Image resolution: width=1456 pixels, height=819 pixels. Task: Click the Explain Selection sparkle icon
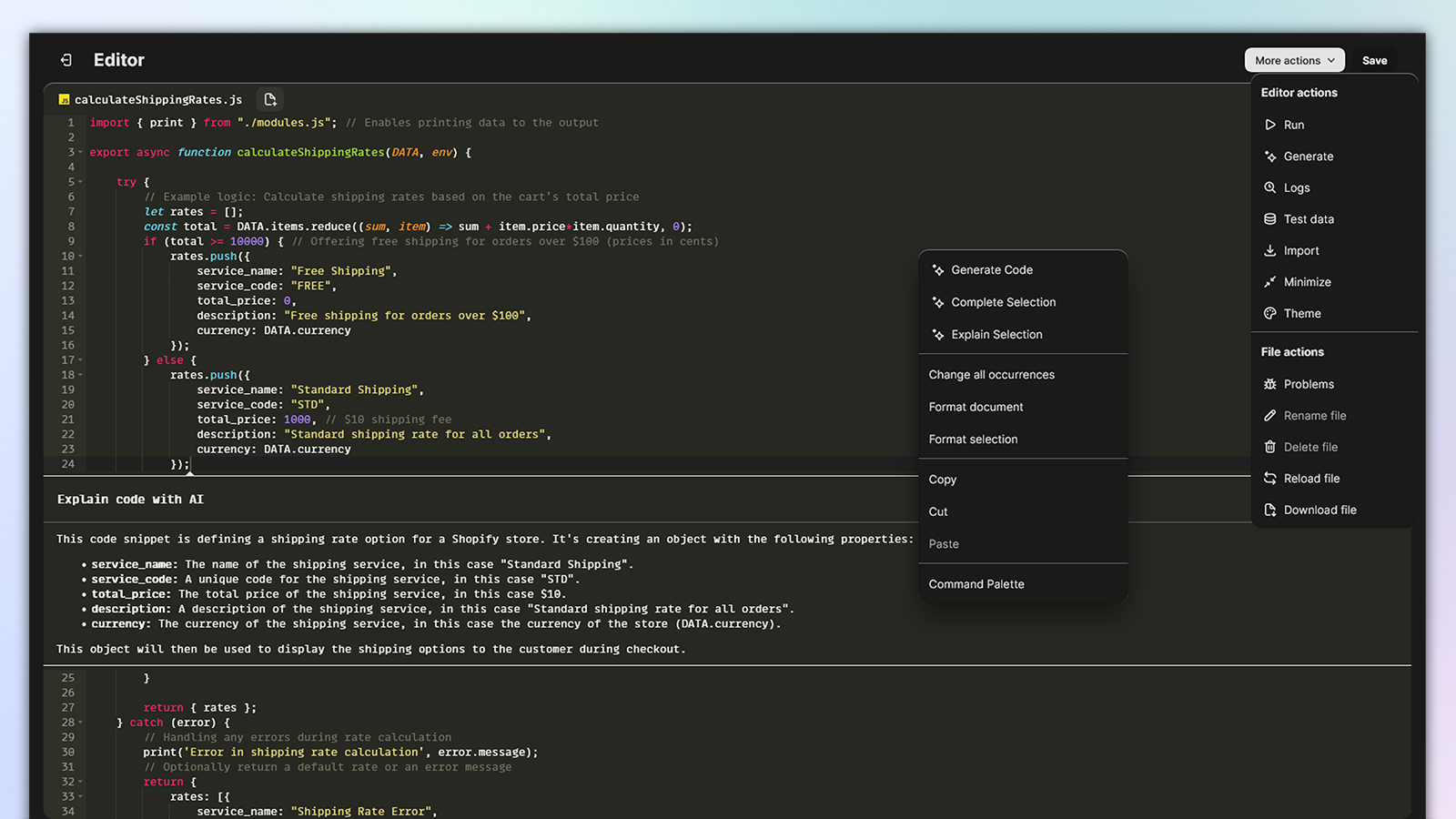pyautogui.click(x=938, y=335)
